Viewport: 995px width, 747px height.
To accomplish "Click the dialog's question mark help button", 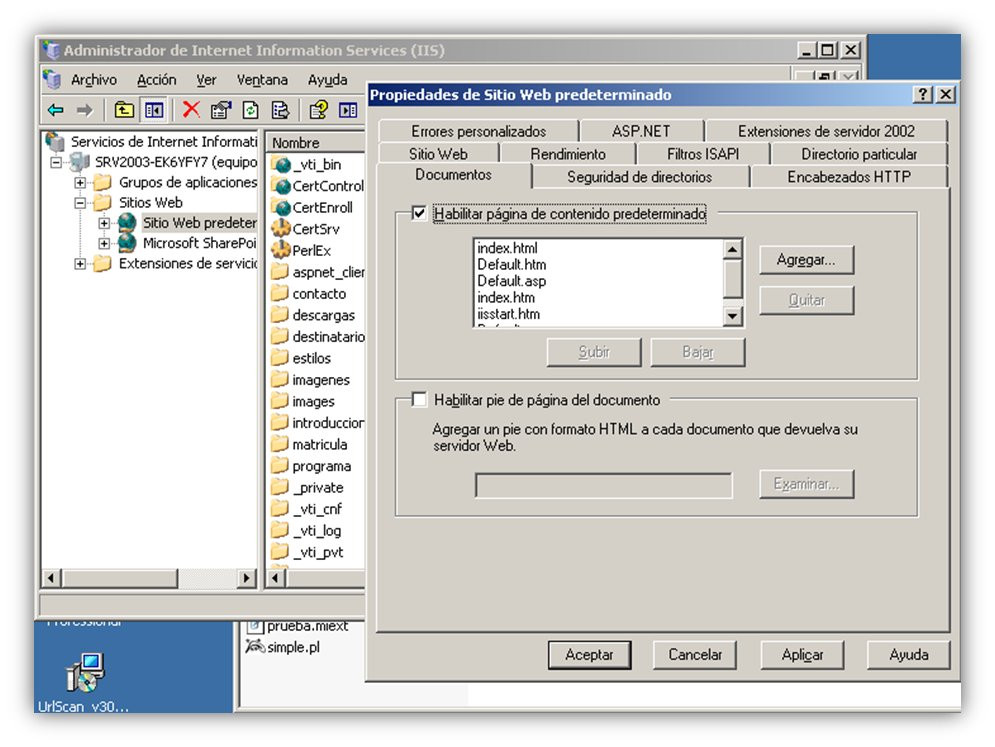I will pyautogui.click(x=923, y=95).
